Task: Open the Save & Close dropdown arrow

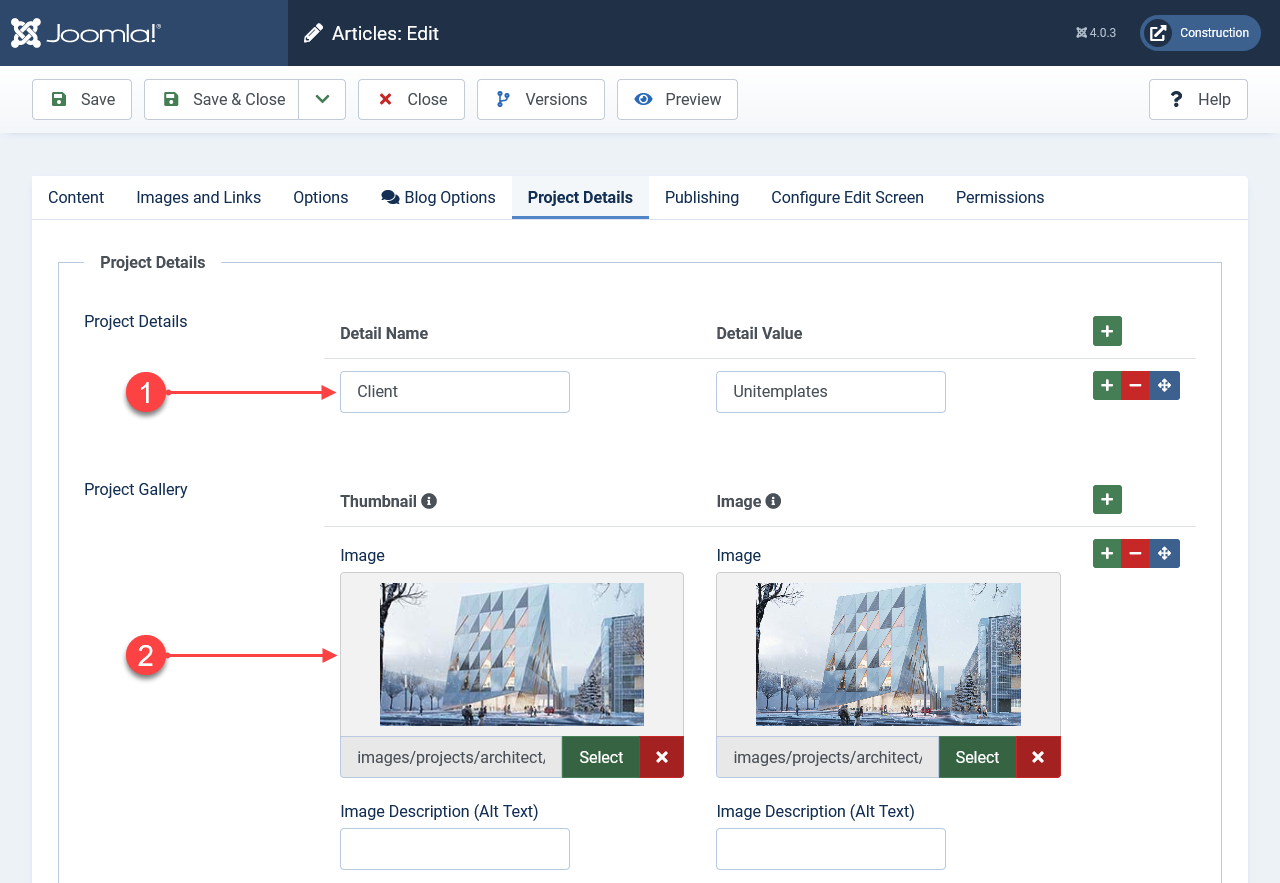Action: (x=322, y=99)
